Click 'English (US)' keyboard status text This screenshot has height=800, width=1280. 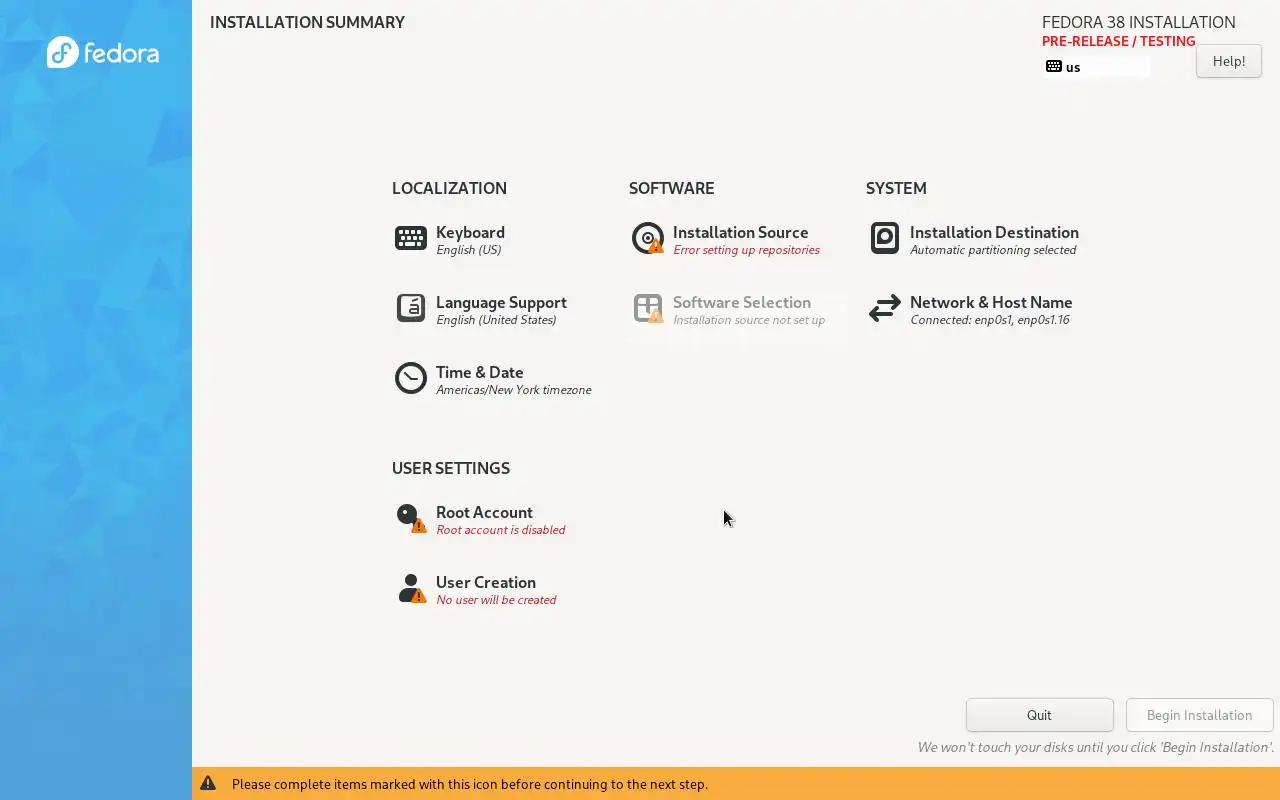469,250
